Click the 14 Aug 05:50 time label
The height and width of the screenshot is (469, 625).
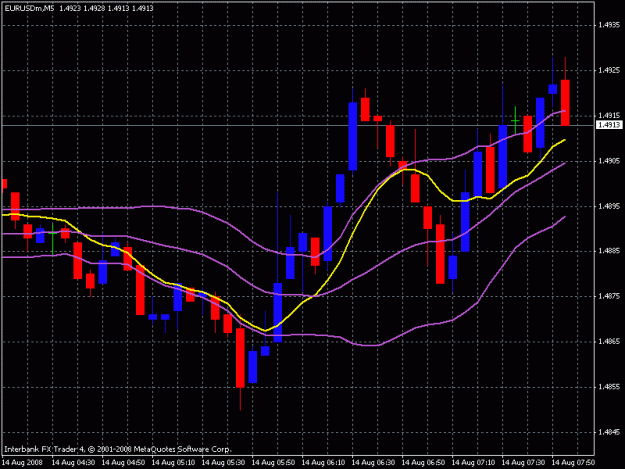(273, 463)
